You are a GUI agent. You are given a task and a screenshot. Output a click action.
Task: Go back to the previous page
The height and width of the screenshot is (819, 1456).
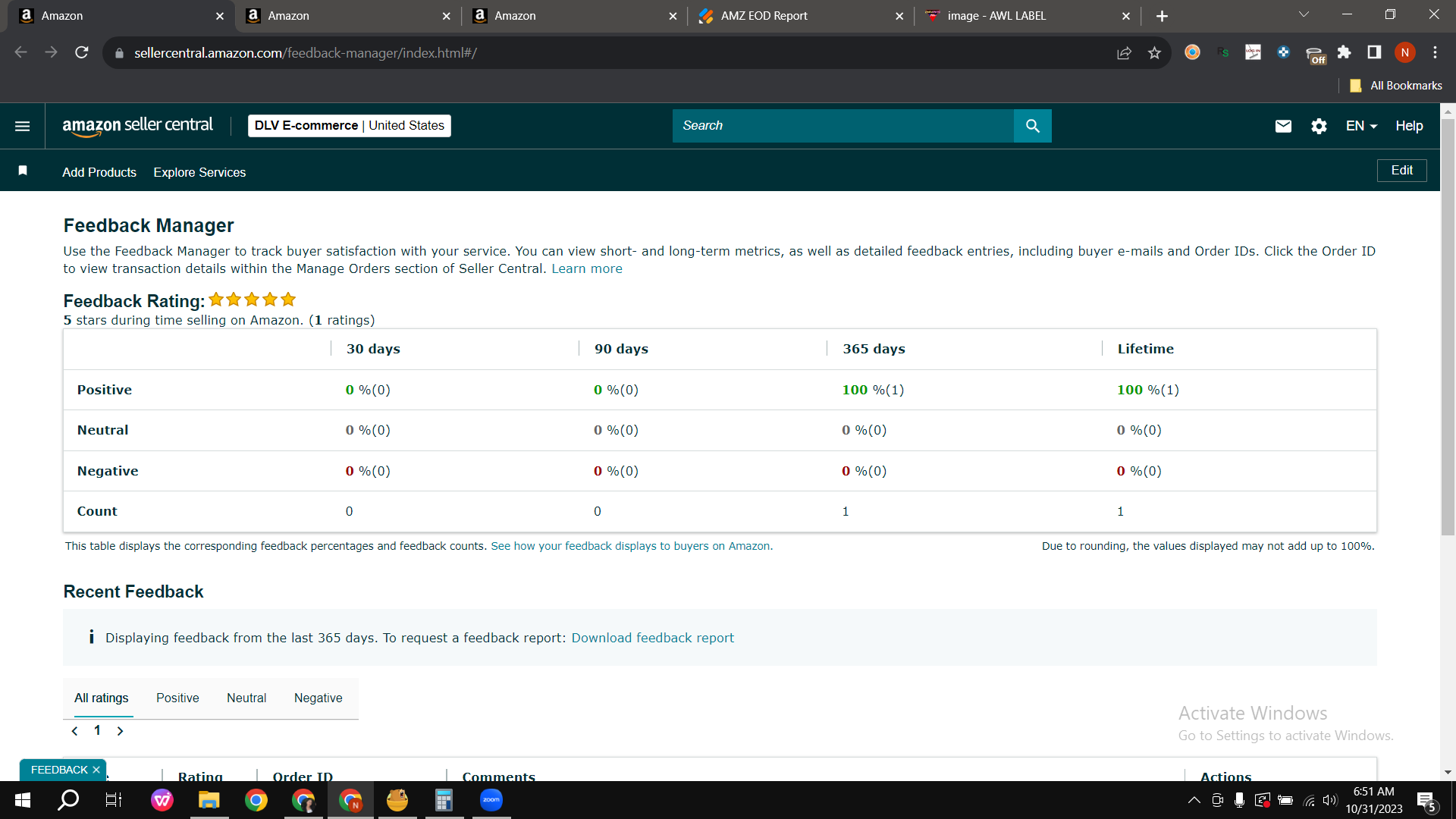click(21, 52)
